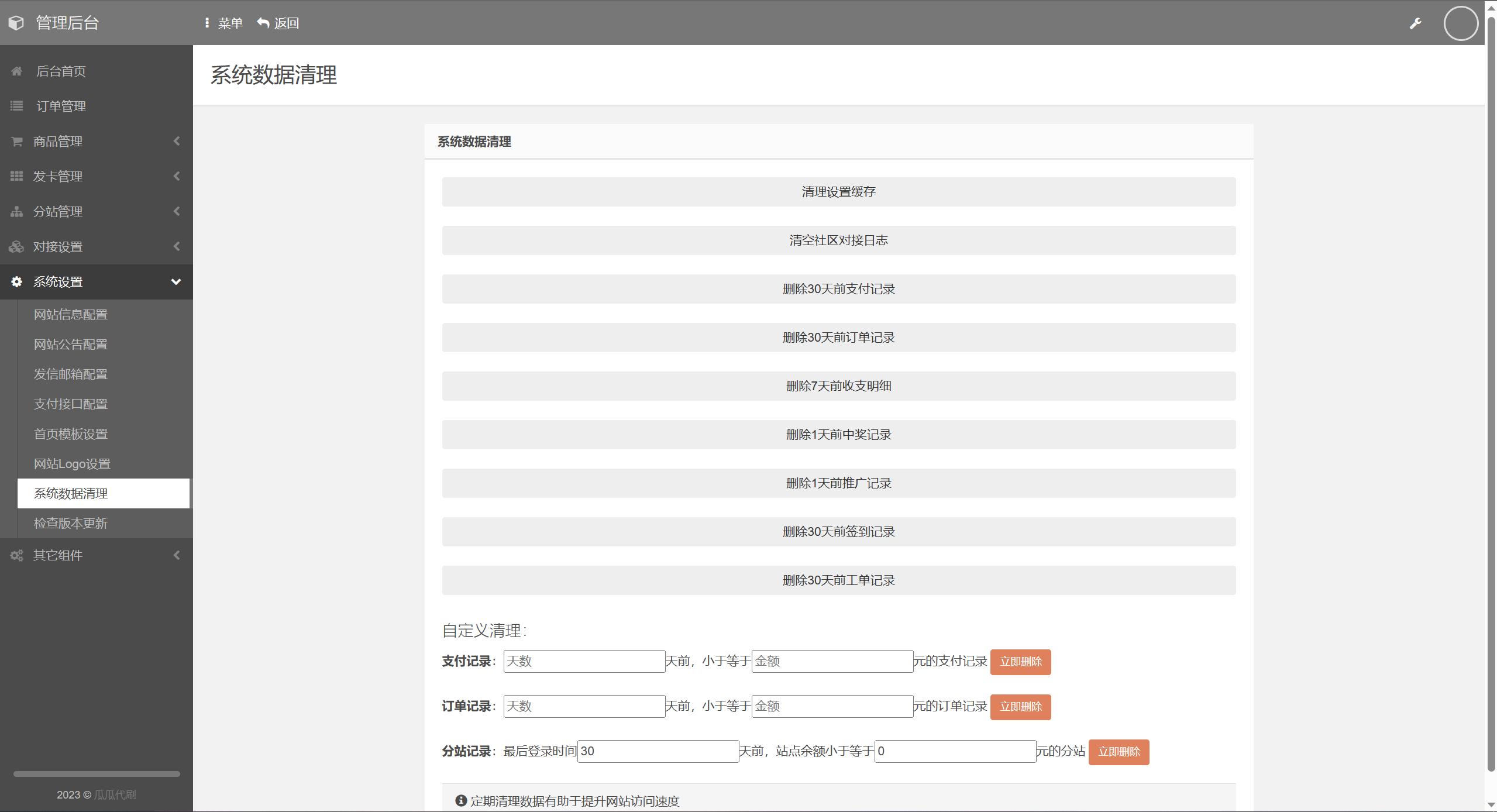The image size is (1497, 812).
Task: Open 支付接口配置 in sidebar submenu
Action: [71, 404]
